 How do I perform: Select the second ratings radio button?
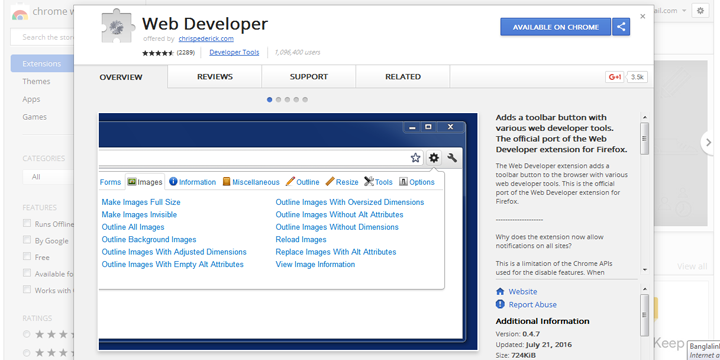click(x=27, y=353)
